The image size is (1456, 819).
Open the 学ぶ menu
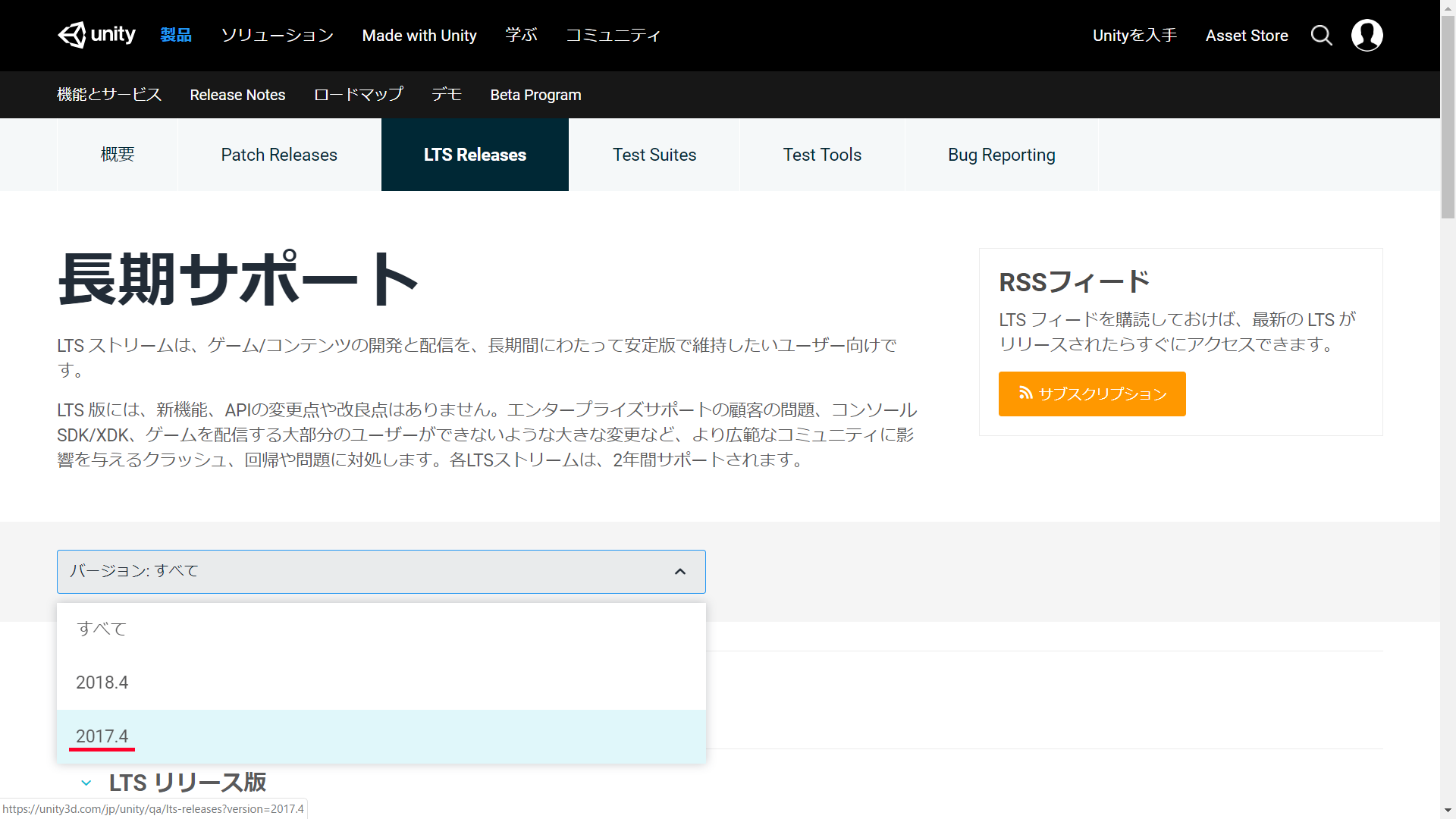521,36
